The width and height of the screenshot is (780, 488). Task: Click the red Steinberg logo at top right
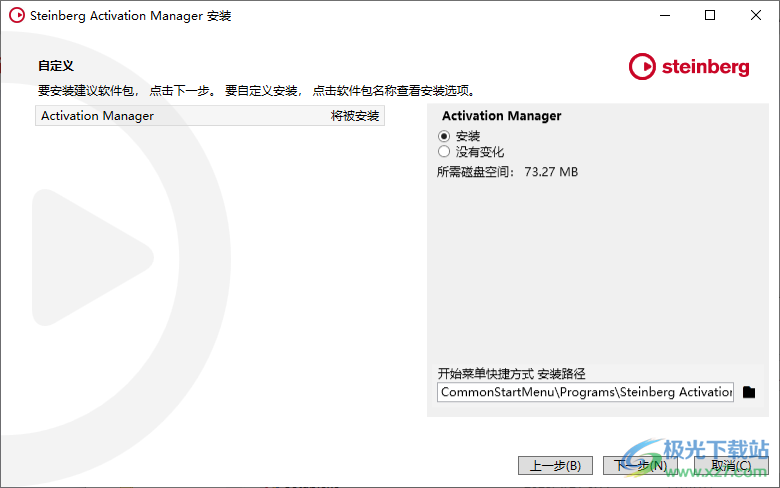[689, 67]
